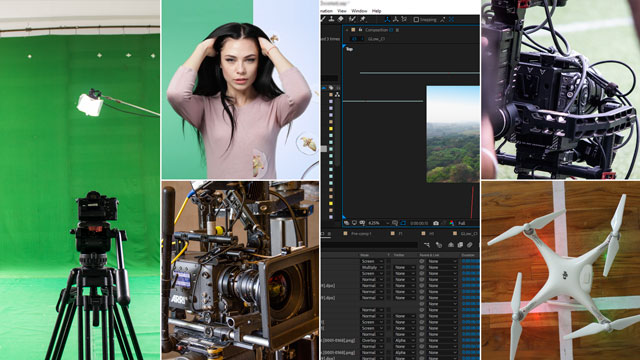Open the Multiply blending mode dropdown
The image size is (640, 360).
372,267
